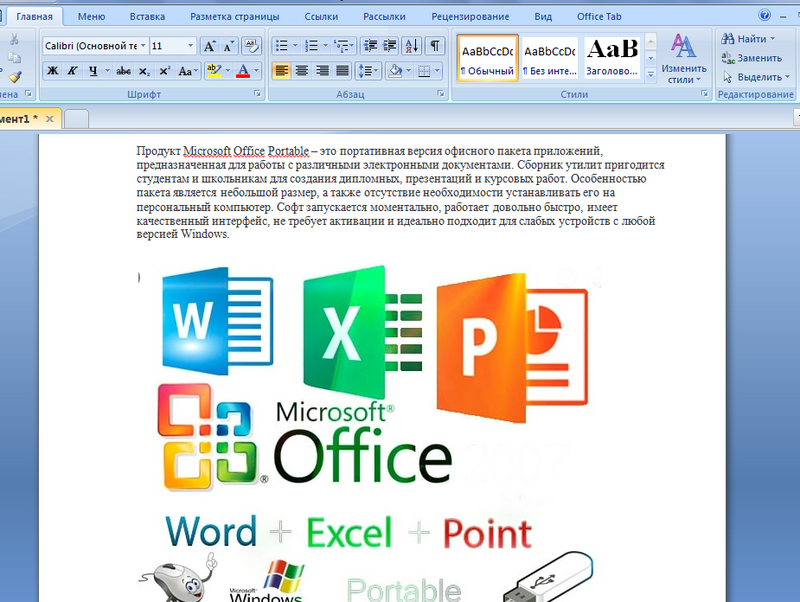Toggle subscript (x₂) formatting
Viewport: 800px width, 602px height.
click(x=144, y=71)
